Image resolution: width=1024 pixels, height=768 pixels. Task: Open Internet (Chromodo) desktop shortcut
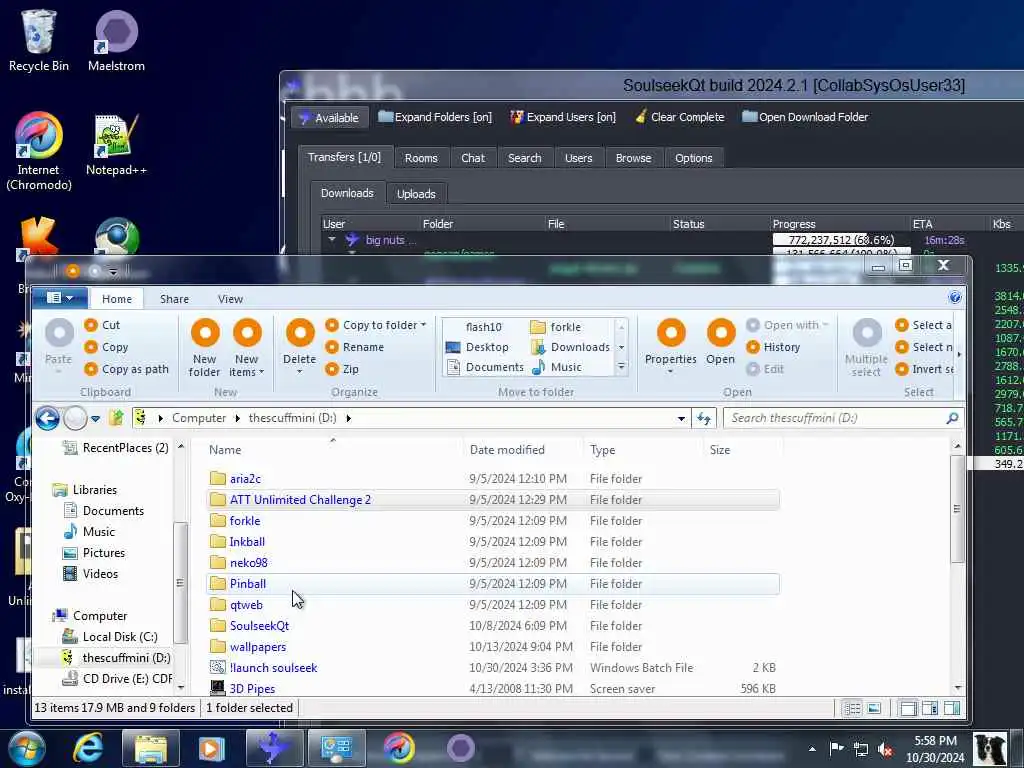[x=39, y=152]
